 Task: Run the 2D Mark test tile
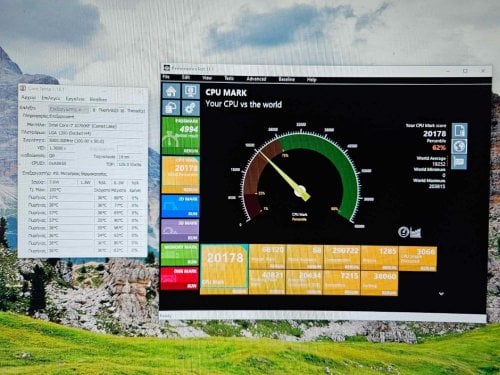pos(180,206)
